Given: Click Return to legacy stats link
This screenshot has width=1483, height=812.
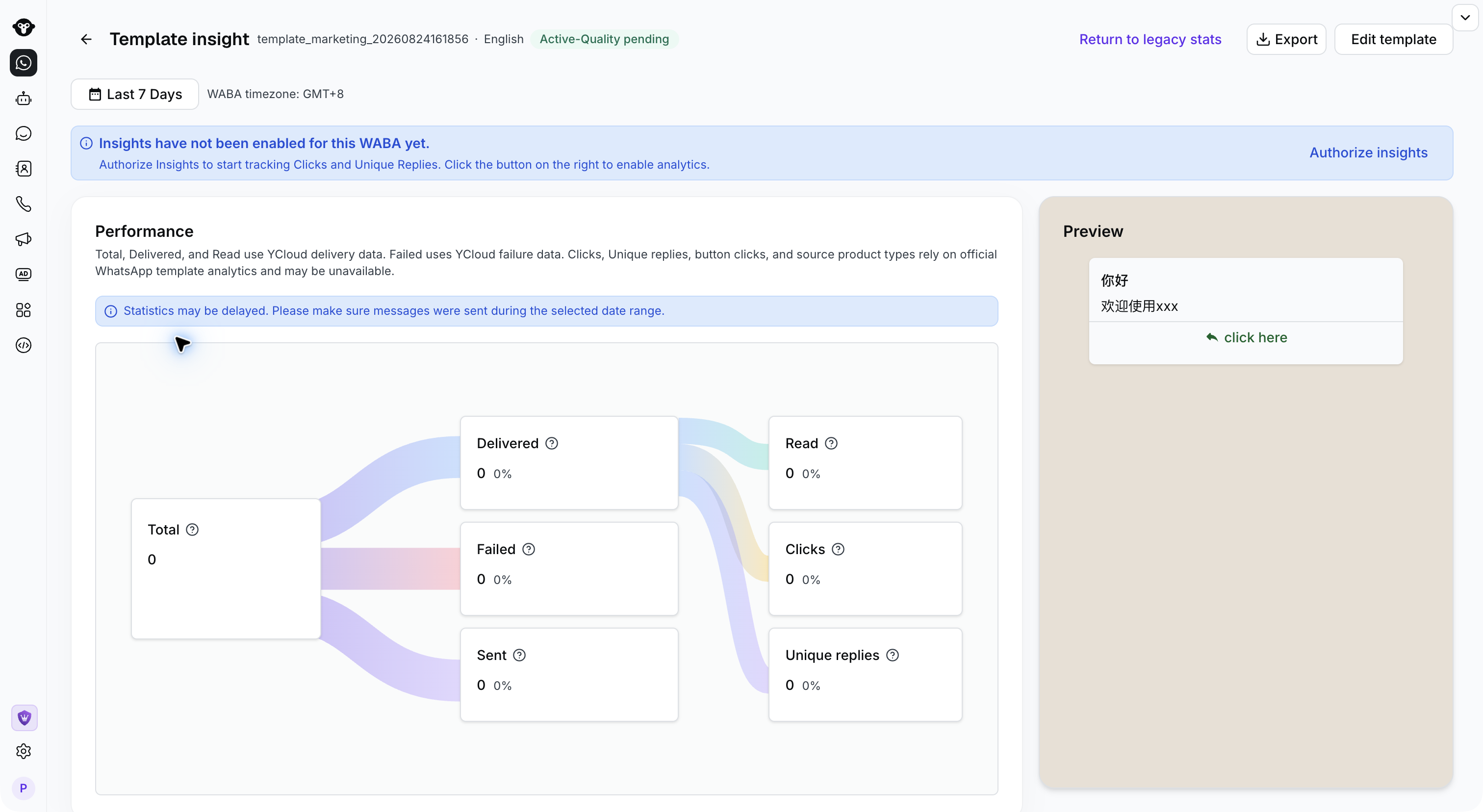Looking at the screenshot, I should 1150,39.
